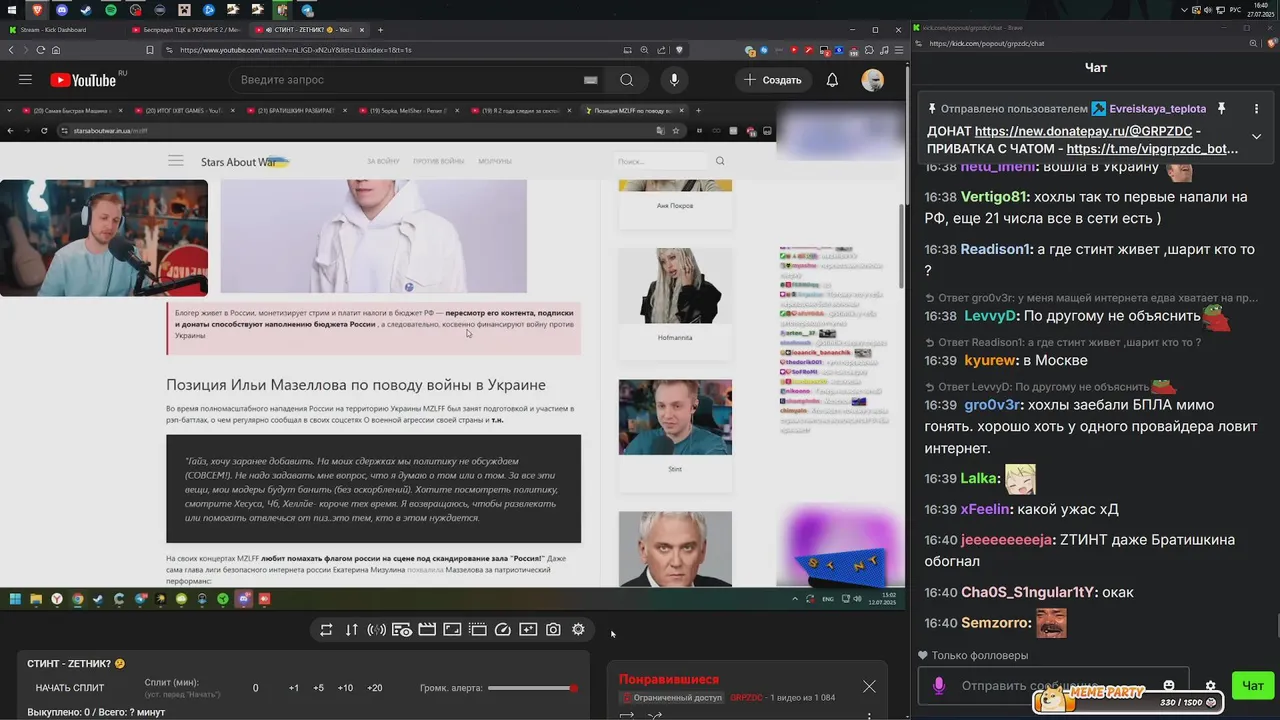Open on-screen keyboard icon in search box
This screenshot has height=720, width=1280.
click(590, 80)
